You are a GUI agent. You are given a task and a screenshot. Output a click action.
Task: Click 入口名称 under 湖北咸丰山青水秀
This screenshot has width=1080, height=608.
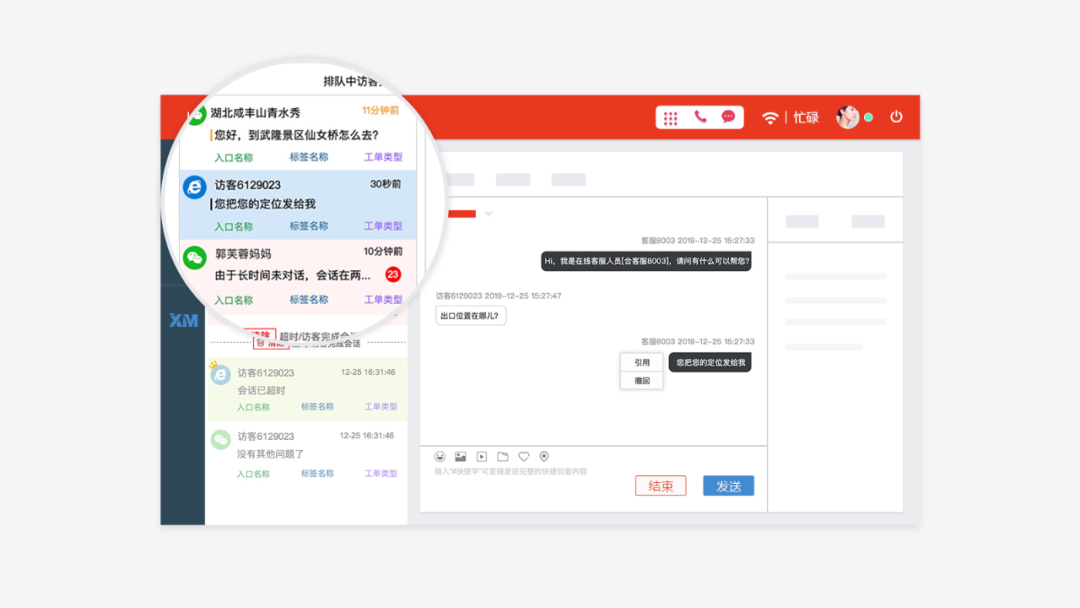[233, 158]
